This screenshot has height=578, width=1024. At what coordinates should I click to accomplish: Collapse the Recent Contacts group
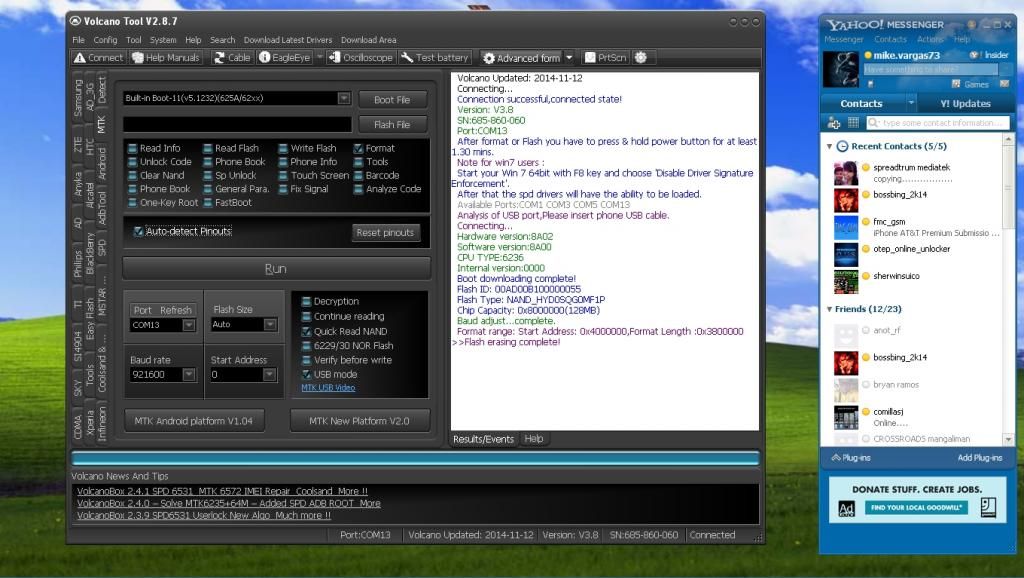(829, 146)
